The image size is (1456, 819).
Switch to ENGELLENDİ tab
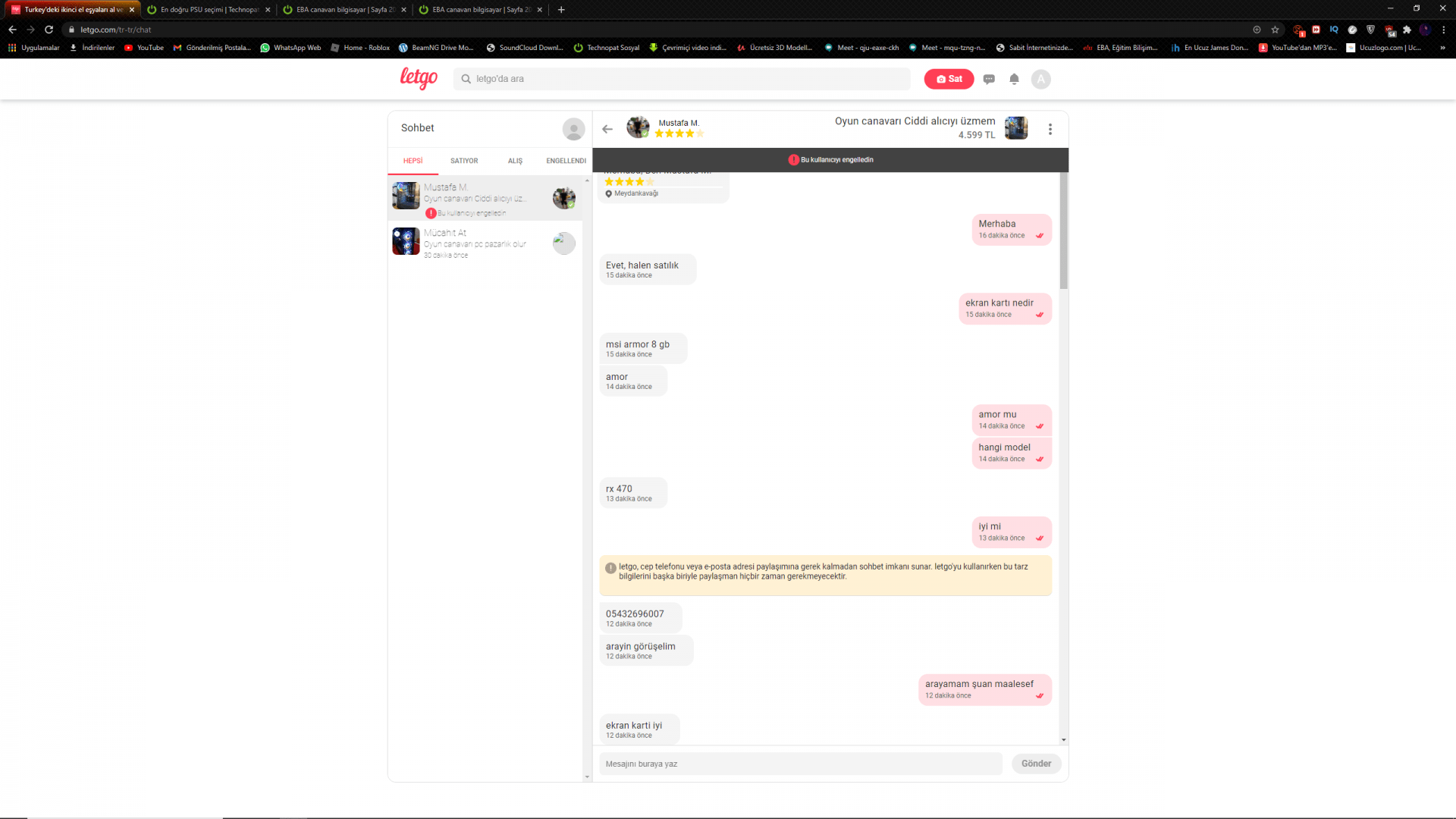[566, 161]
